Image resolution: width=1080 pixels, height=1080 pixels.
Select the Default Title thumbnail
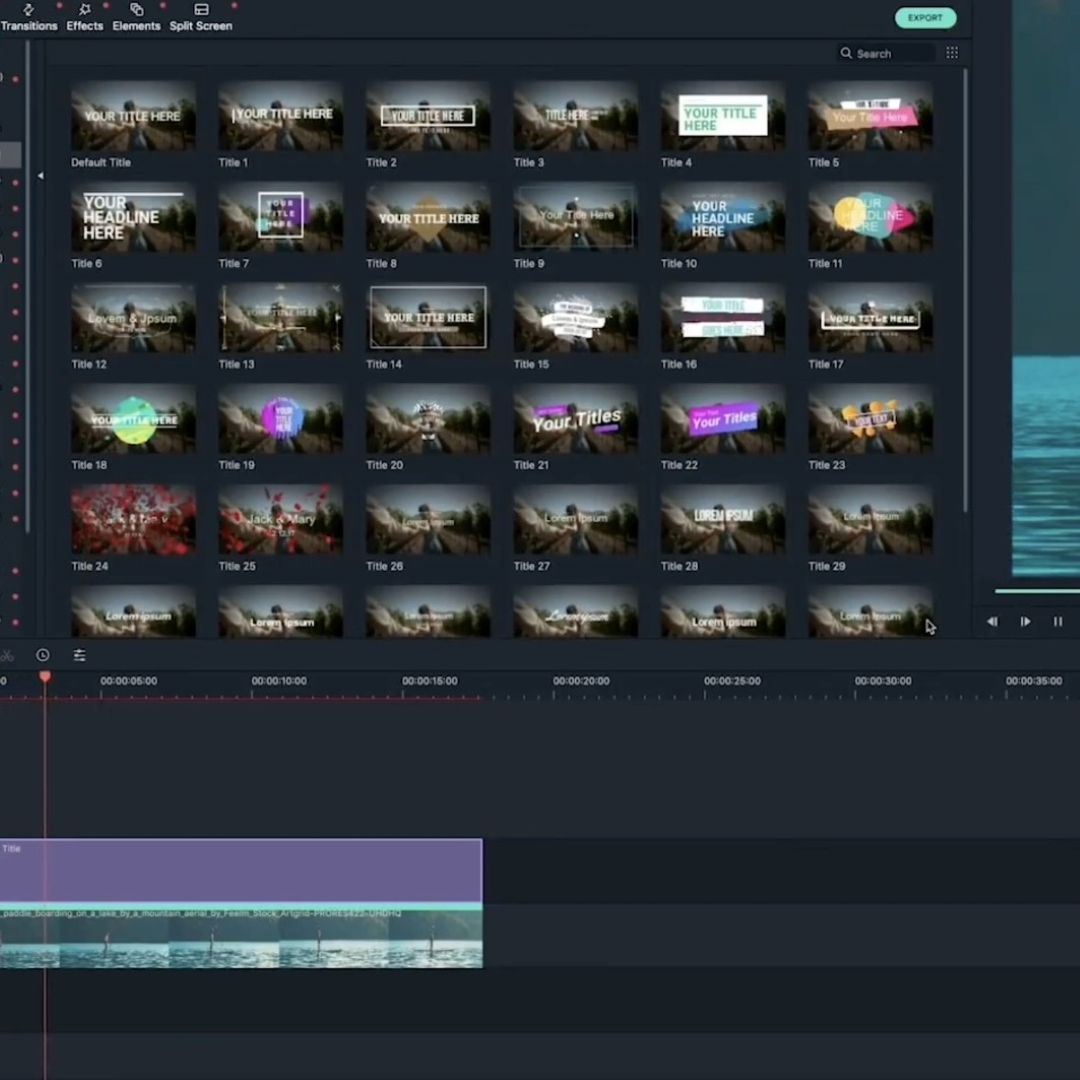pos(133,117)
